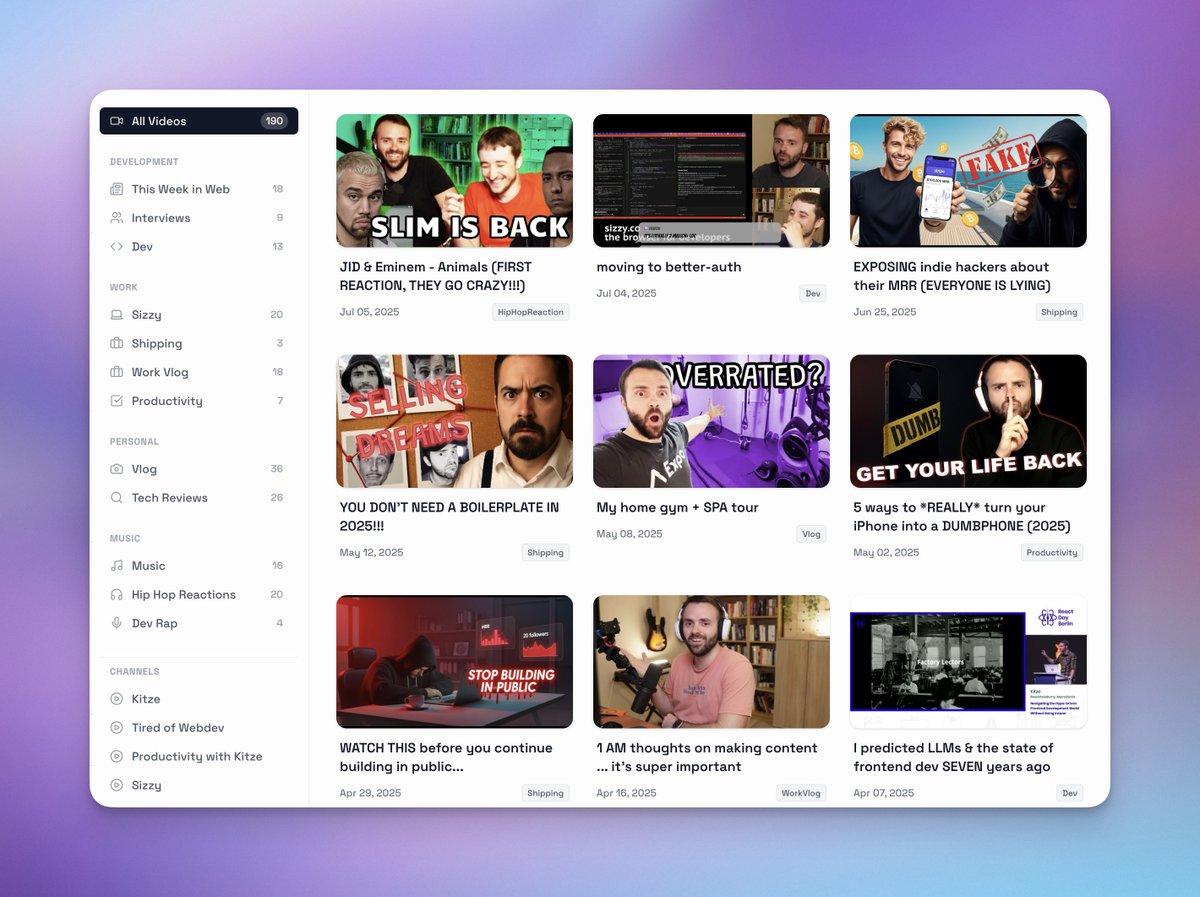
Task: Open the Kitze channel link
Action: (199, 699)
